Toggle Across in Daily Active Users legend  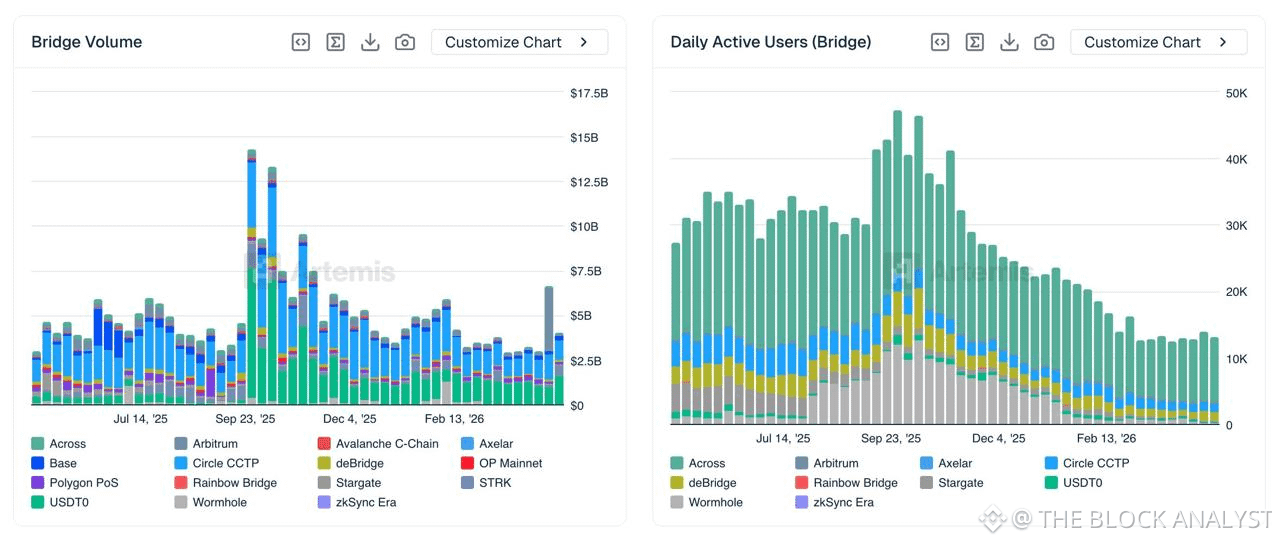point(698,463)
